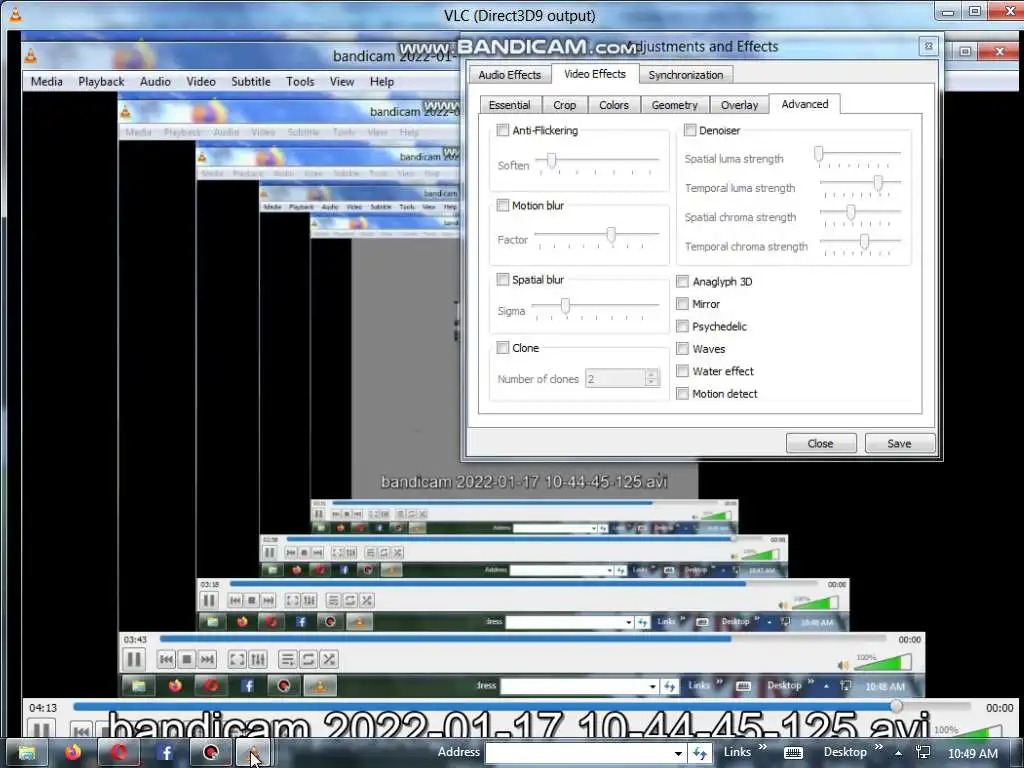Open the Geometry tab
The image size is (1024, 768).
[x=675, y=105]
